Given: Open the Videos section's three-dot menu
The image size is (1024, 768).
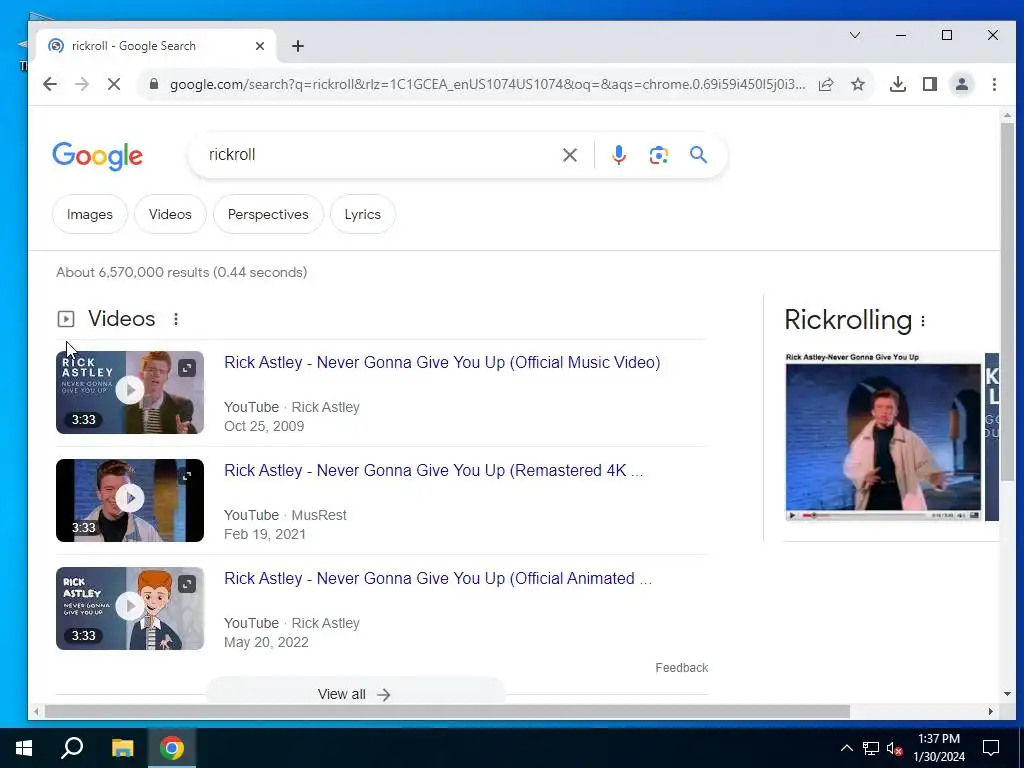Looking at the screenshot, I should point(176,319).
